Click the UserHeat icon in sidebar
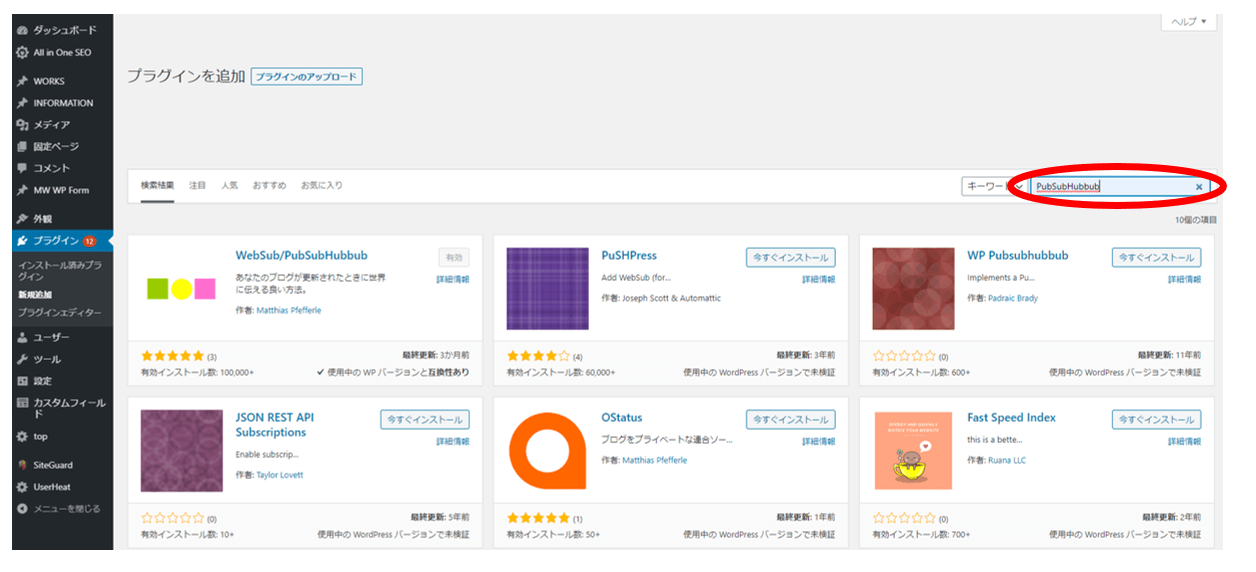This screenshot has width=1256, height=572. [x=22, y=487]
